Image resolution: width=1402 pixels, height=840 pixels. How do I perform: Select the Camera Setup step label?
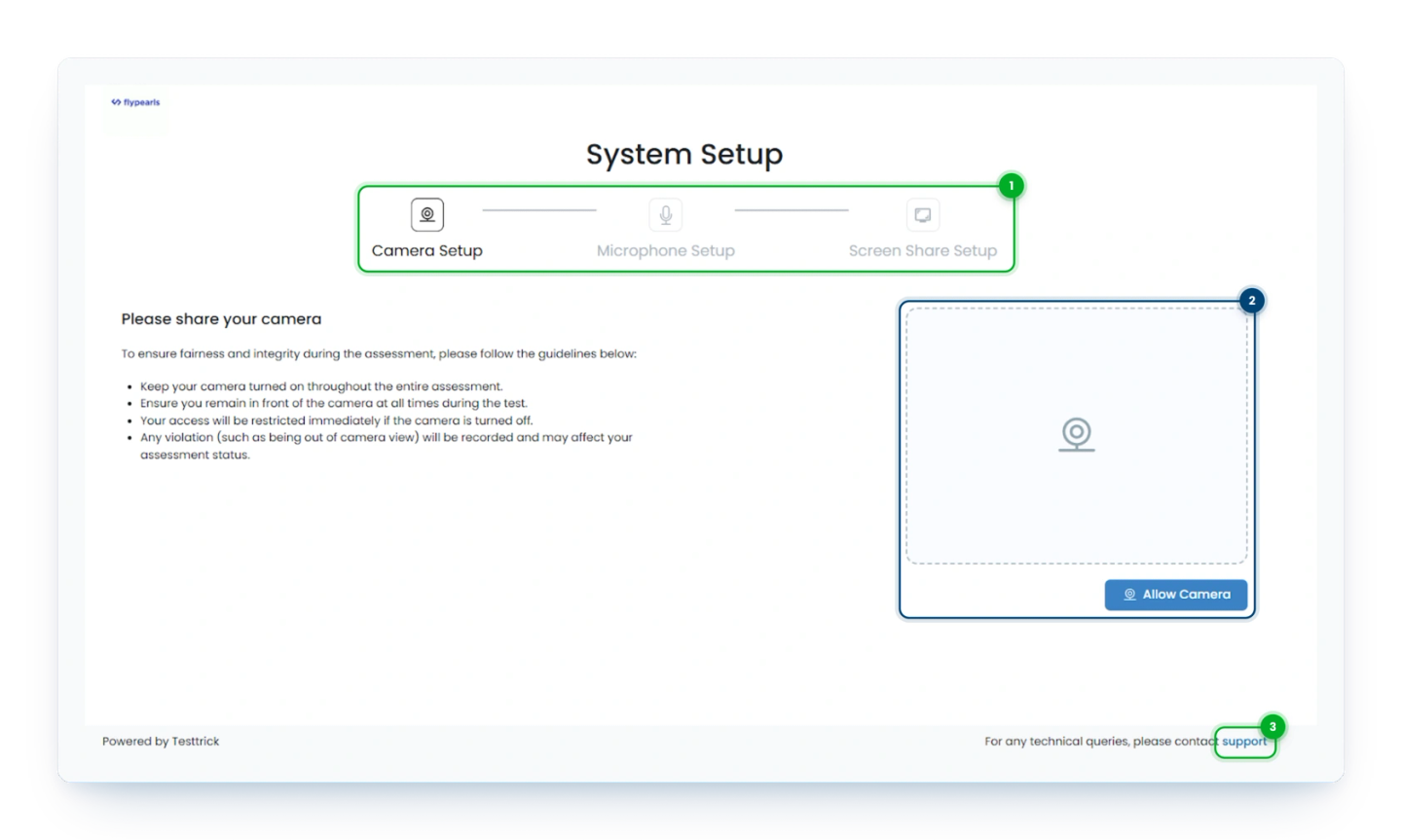pos(426,250)
